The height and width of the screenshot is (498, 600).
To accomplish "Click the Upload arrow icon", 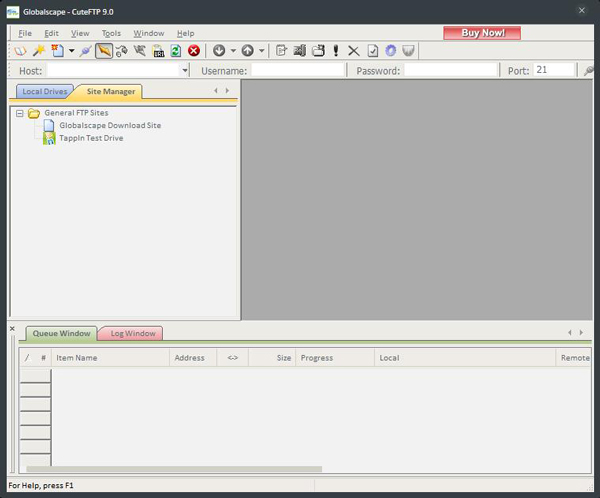I will pyautogui.click(x=248, y=51).
